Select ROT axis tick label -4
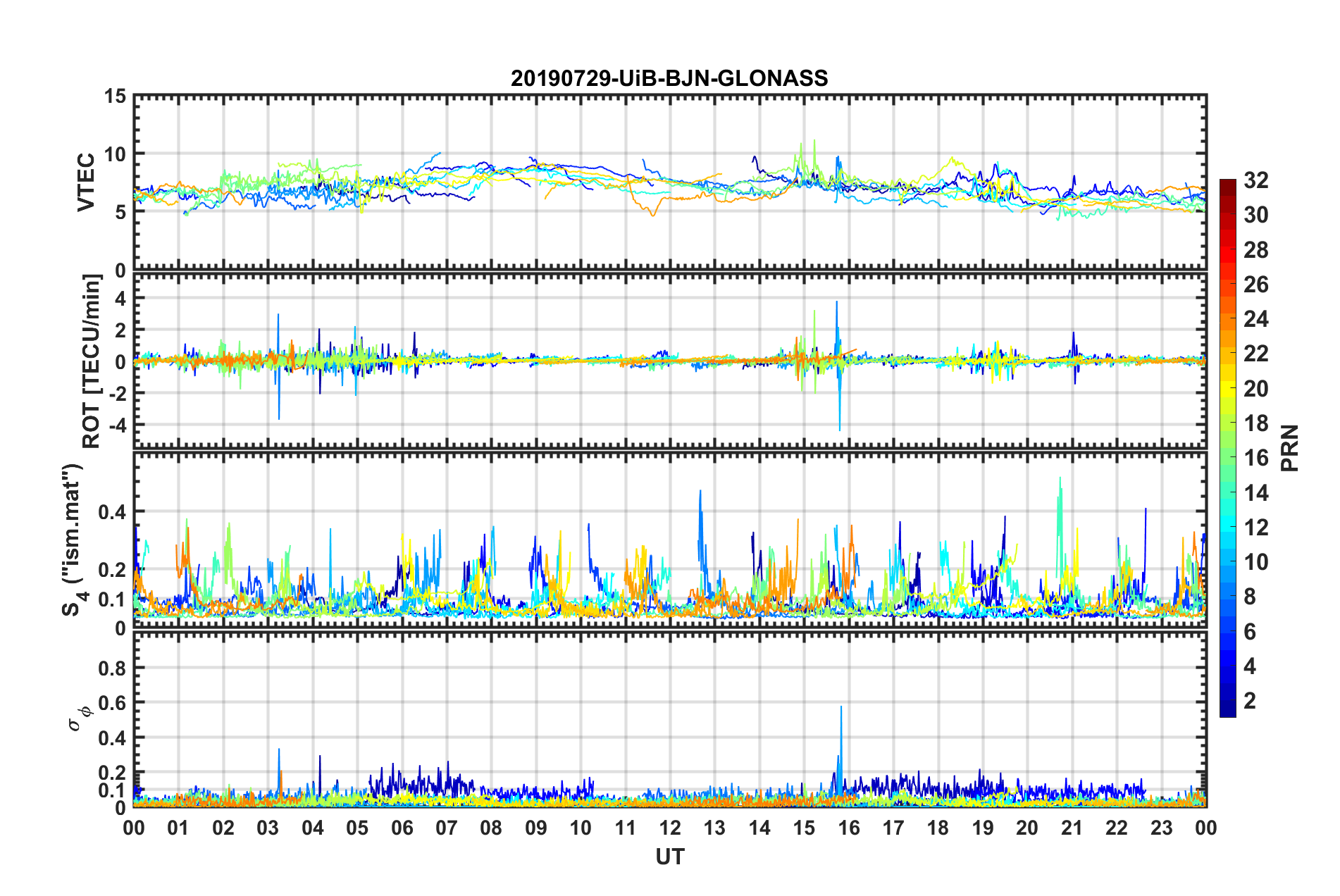The height and width of the screenshot is (896, 1340). [116, 425]
